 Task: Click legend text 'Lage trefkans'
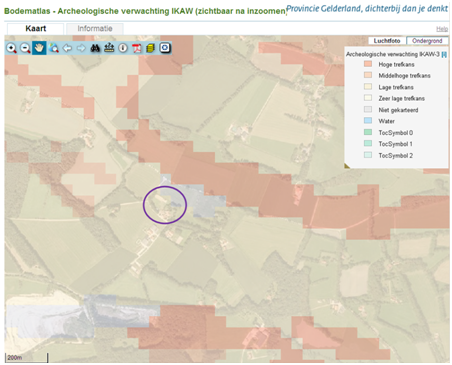[396, 87]
